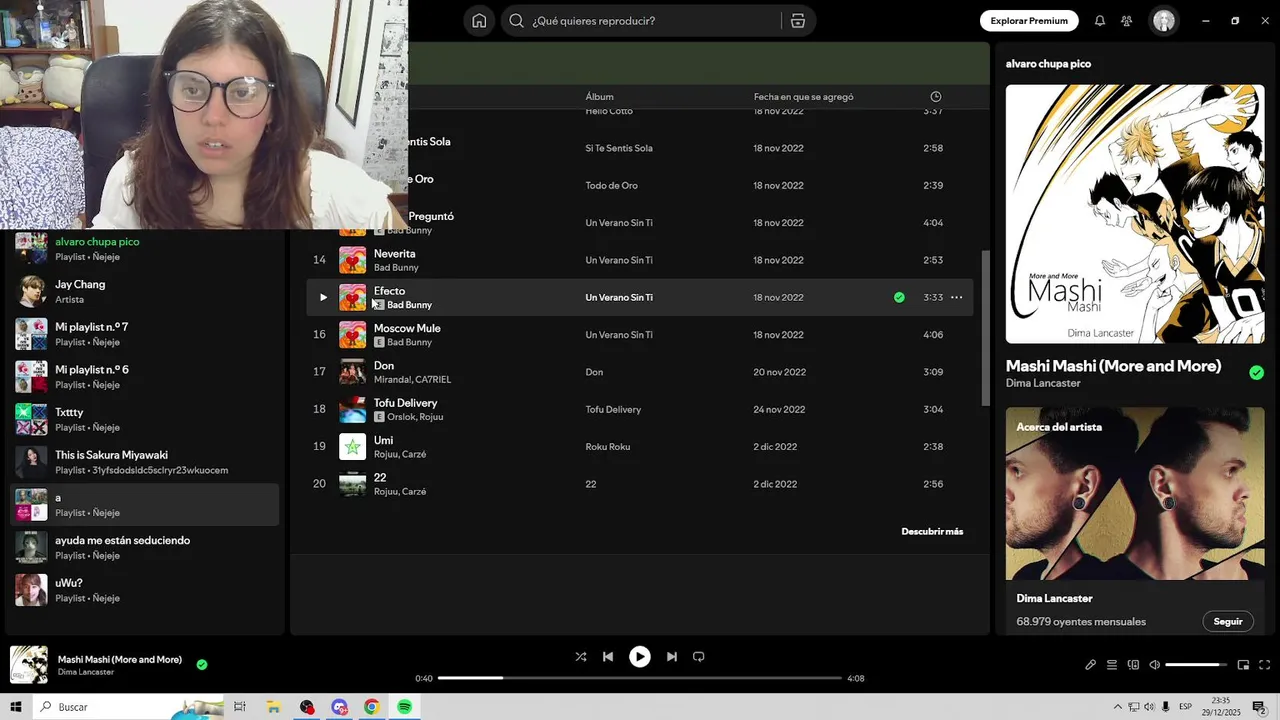Click Explorar Premium button
The height and width of the screenshot is (720, 1280).
[x=1029, y=21]
